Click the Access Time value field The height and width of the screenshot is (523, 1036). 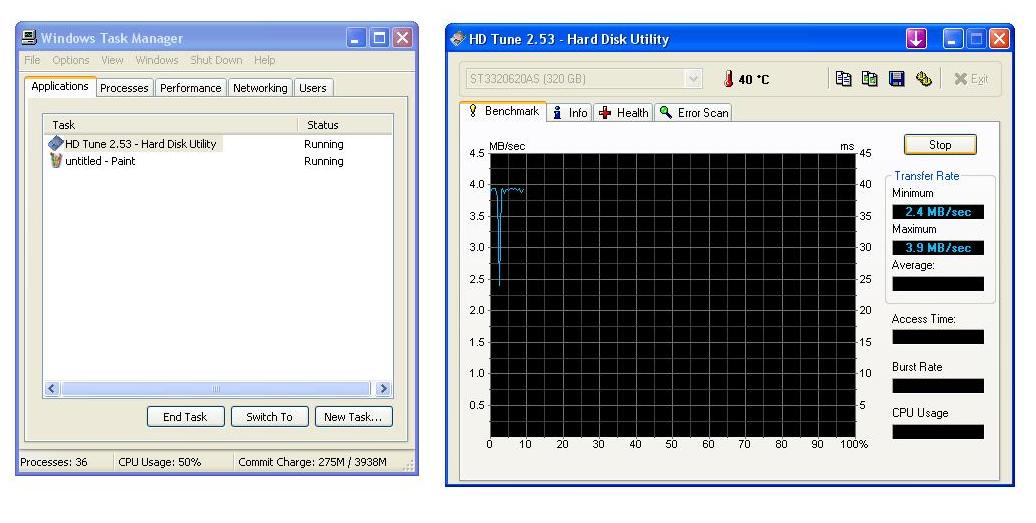(x=938, y=337)
